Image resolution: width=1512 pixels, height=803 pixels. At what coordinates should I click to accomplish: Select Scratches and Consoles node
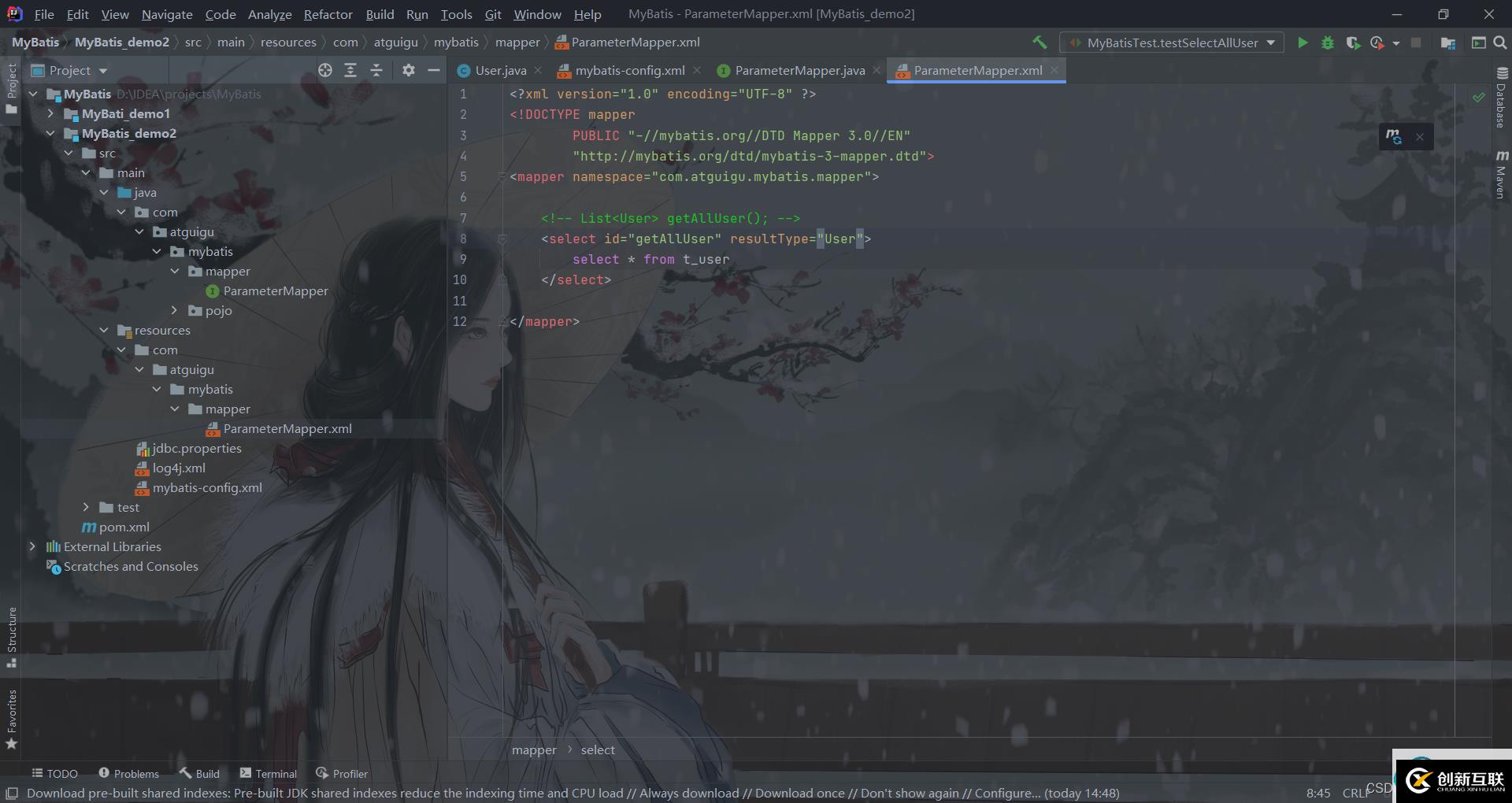click(131, 566)
